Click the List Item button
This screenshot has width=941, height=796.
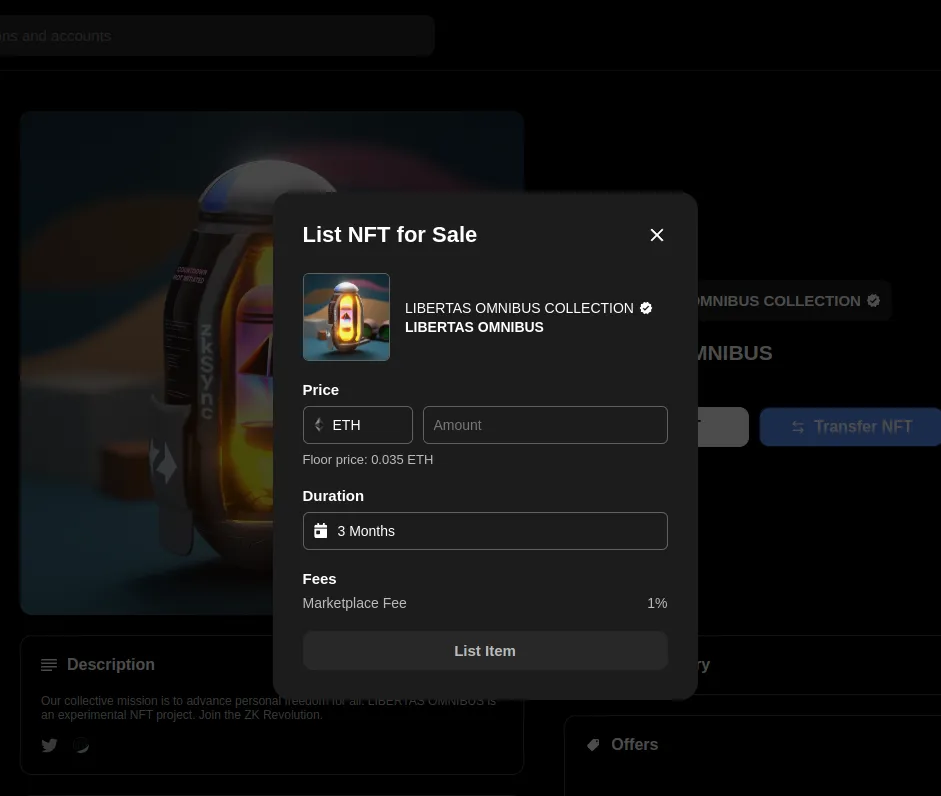point(485,651)
